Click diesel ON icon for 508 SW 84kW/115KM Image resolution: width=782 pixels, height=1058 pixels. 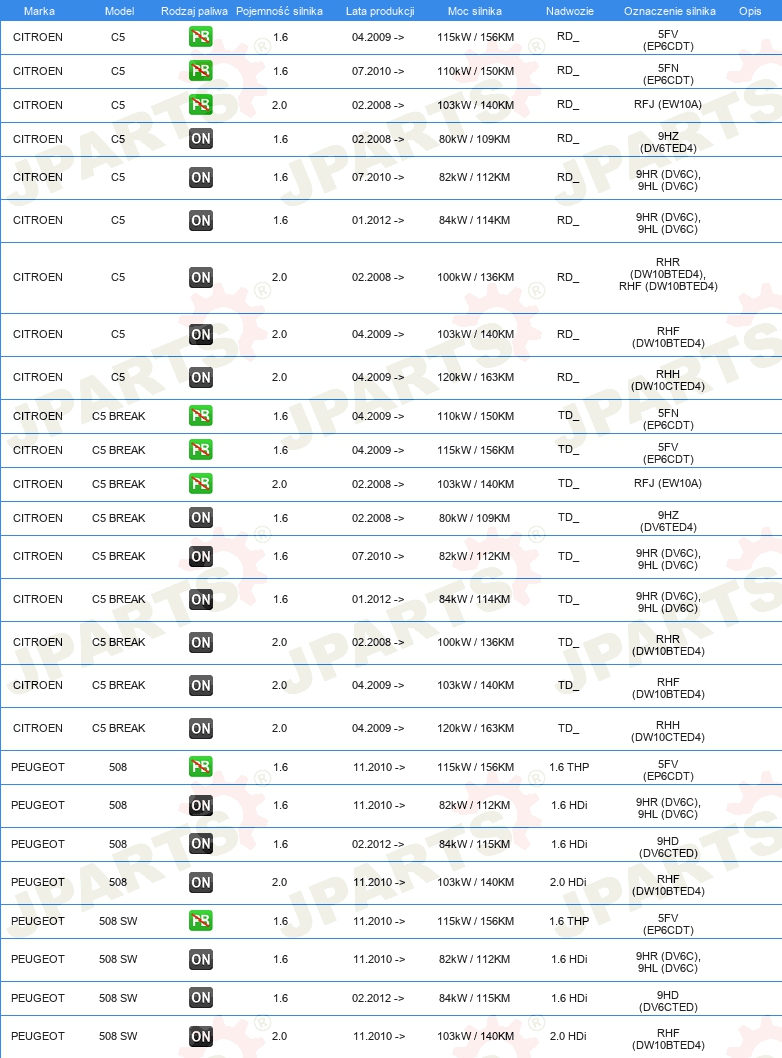pos(200,997)
